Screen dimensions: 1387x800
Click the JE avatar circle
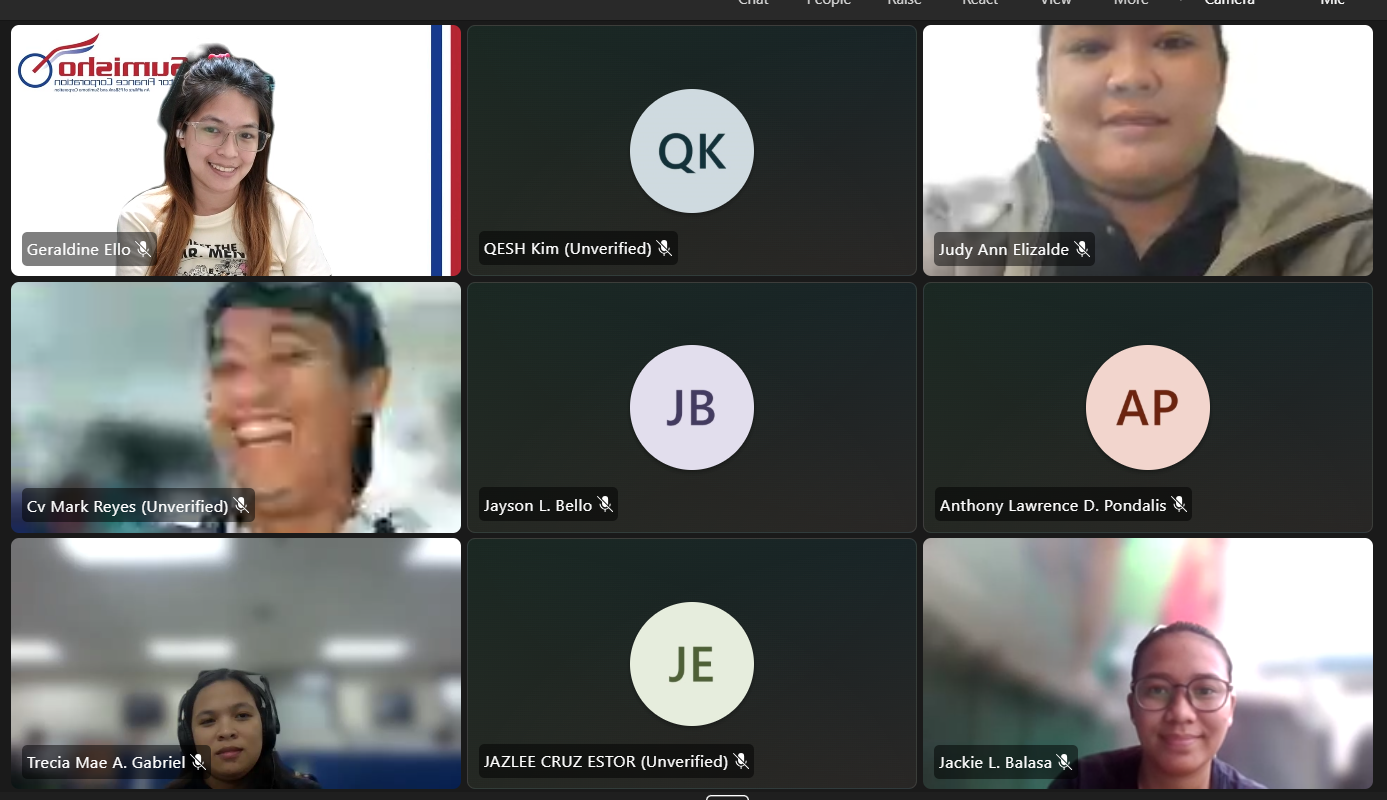pyautogui.click(x=692, y=664)
